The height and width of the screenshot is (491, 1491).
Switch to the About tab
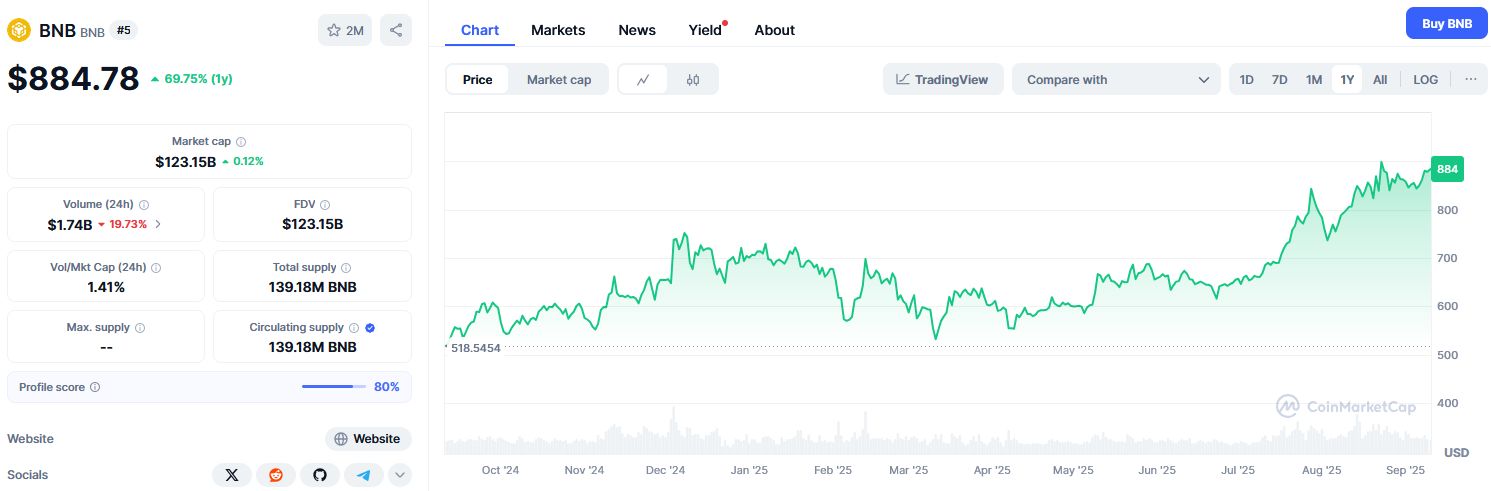point(775,30)
